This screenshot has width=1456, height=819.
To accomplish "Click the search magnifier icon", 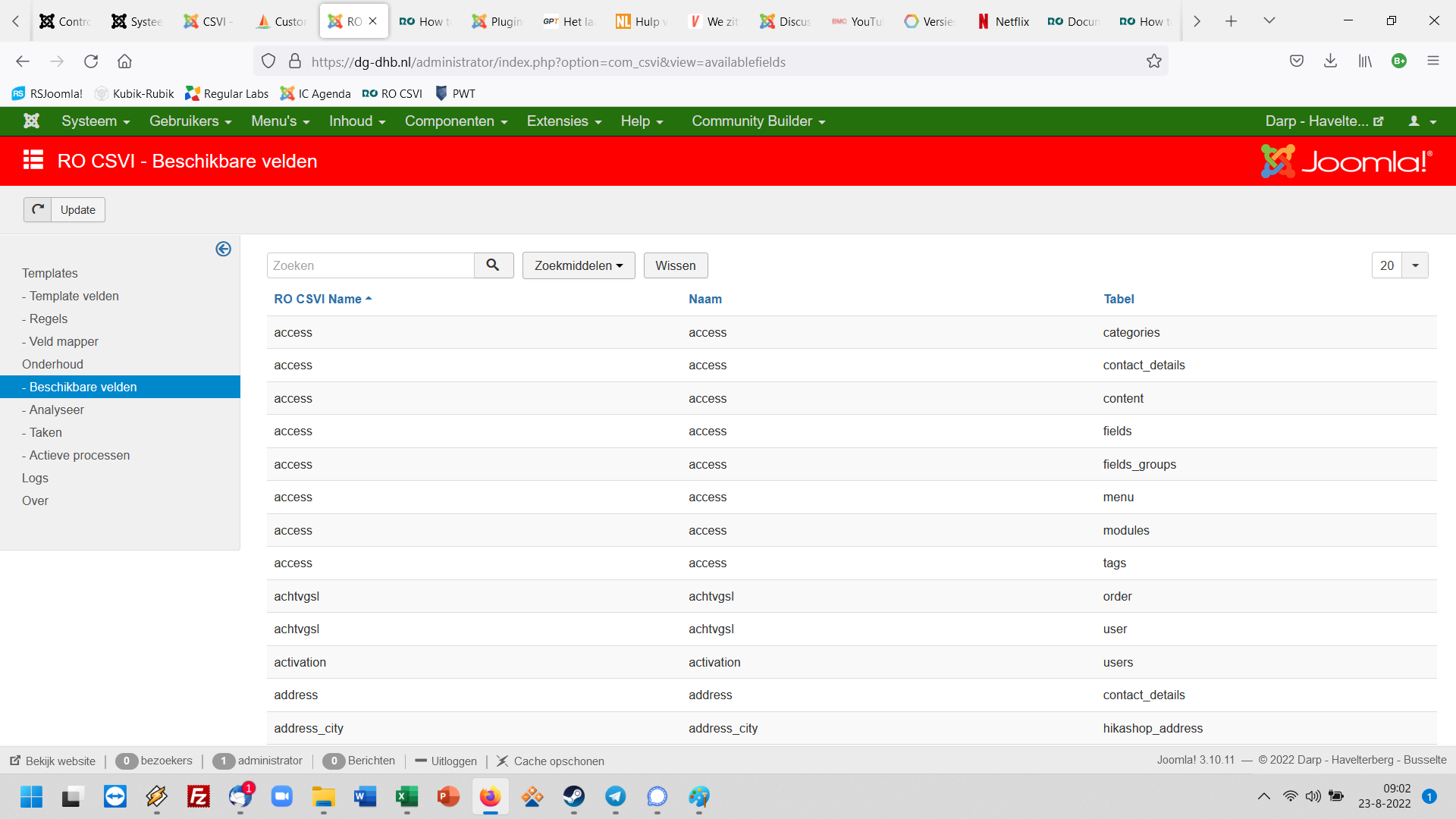I will (493, 265).
